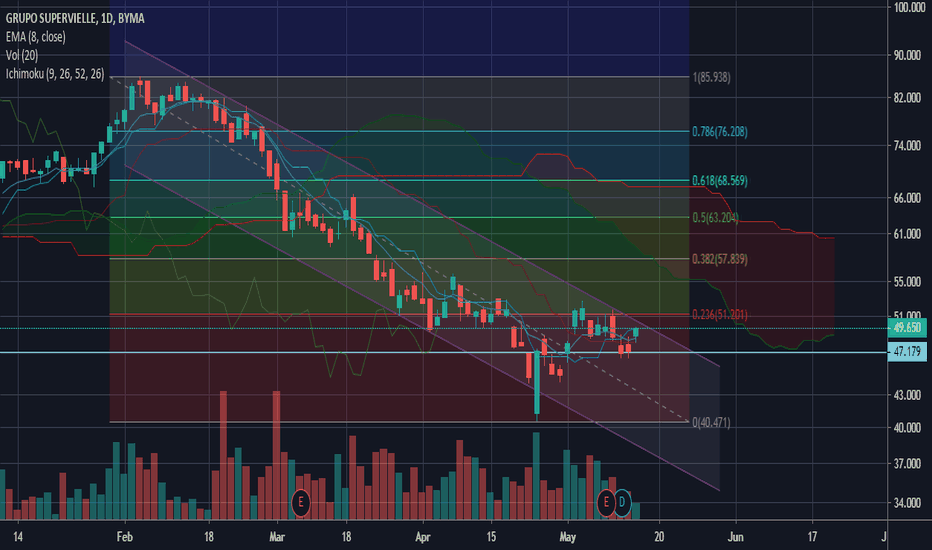Click the dividend D marker in May
932x550 pixels.
(622, 502)
